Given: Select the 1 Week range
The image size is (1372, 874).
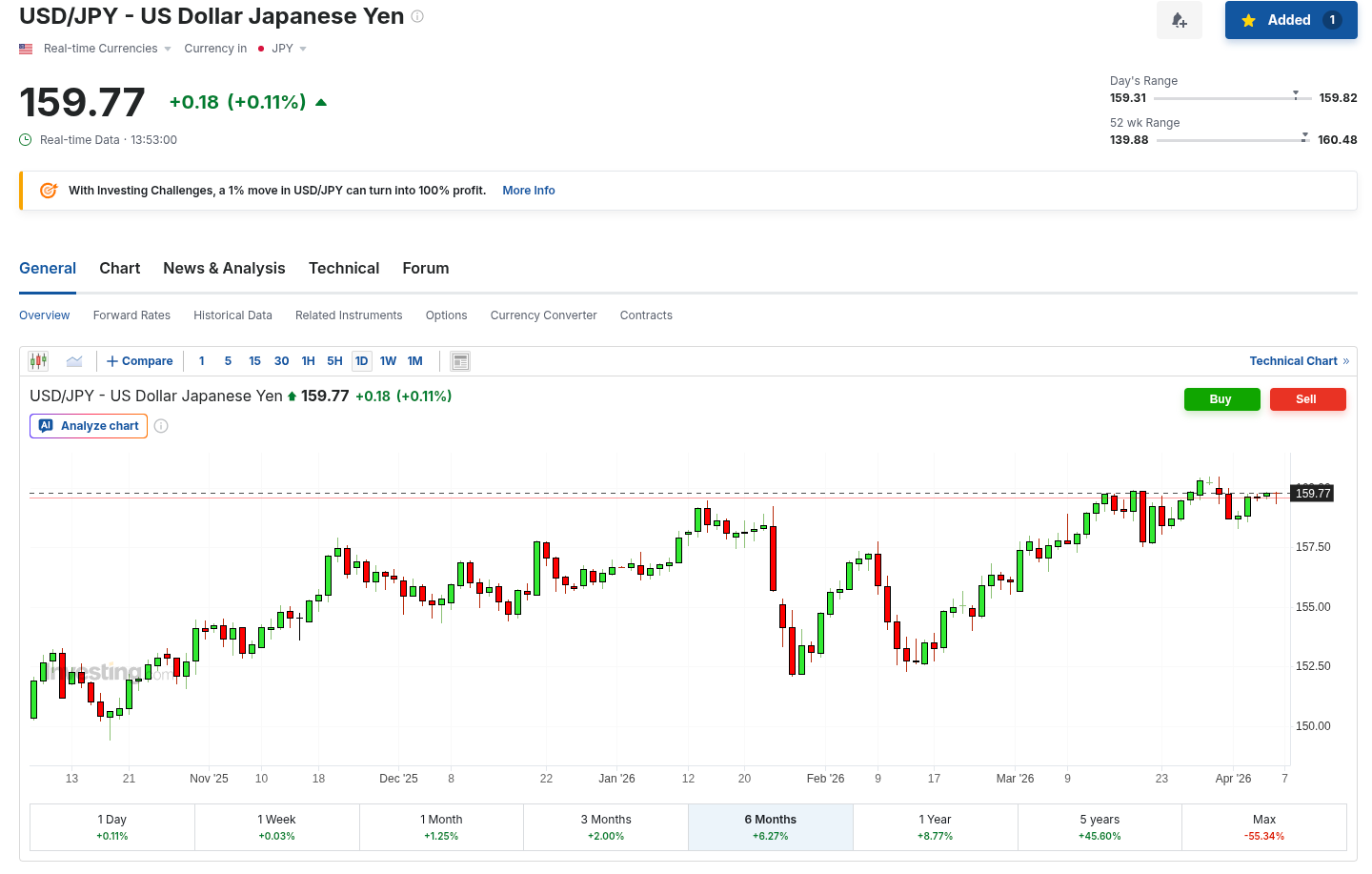Looking at the screenshot, I should [x=277, y=827].
